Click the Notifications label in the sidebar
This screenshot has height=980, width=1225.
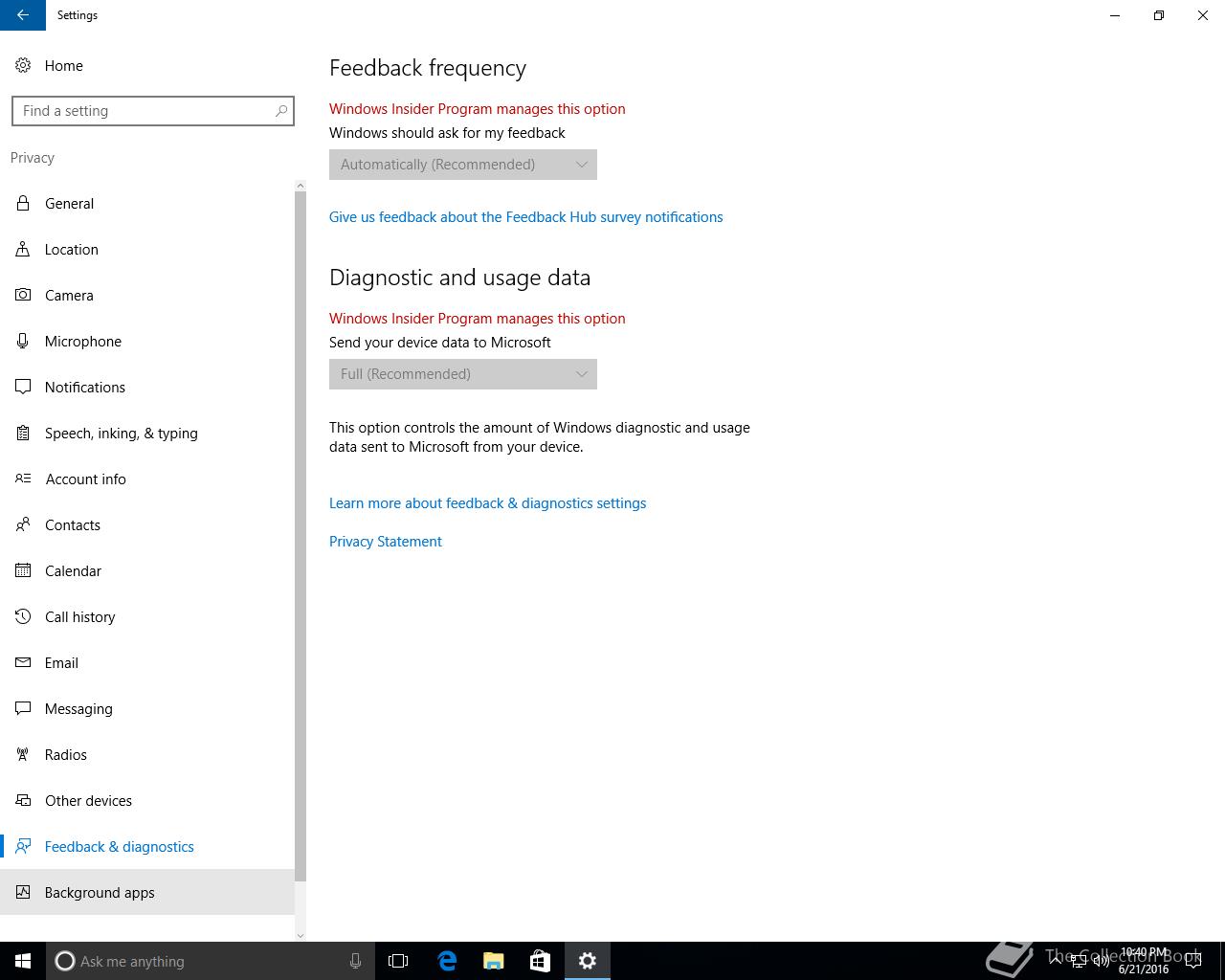pos(85,388)
